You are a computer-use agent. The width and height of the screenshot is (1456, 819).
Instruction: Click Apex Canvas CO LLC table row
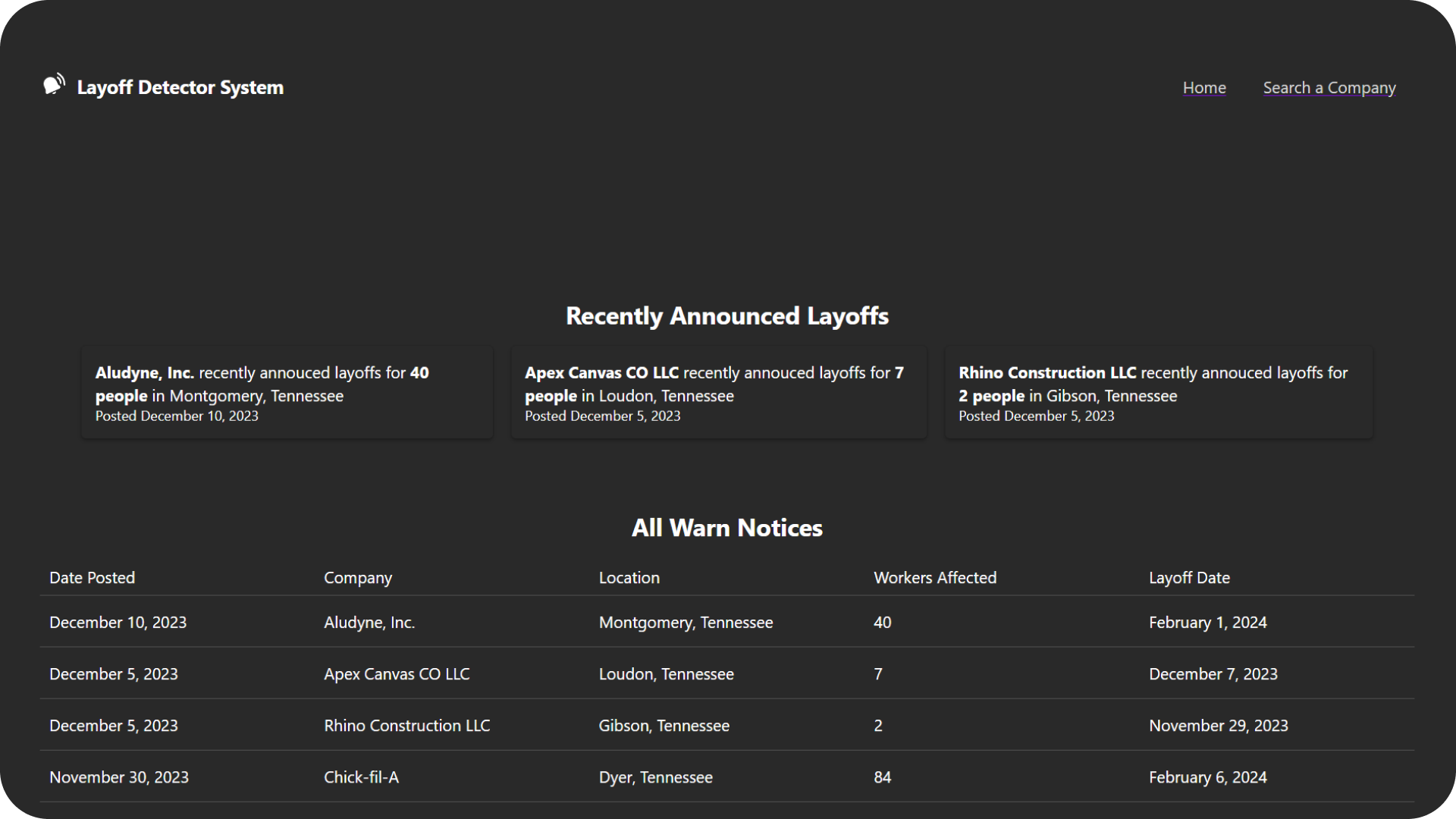pos(396,674)
